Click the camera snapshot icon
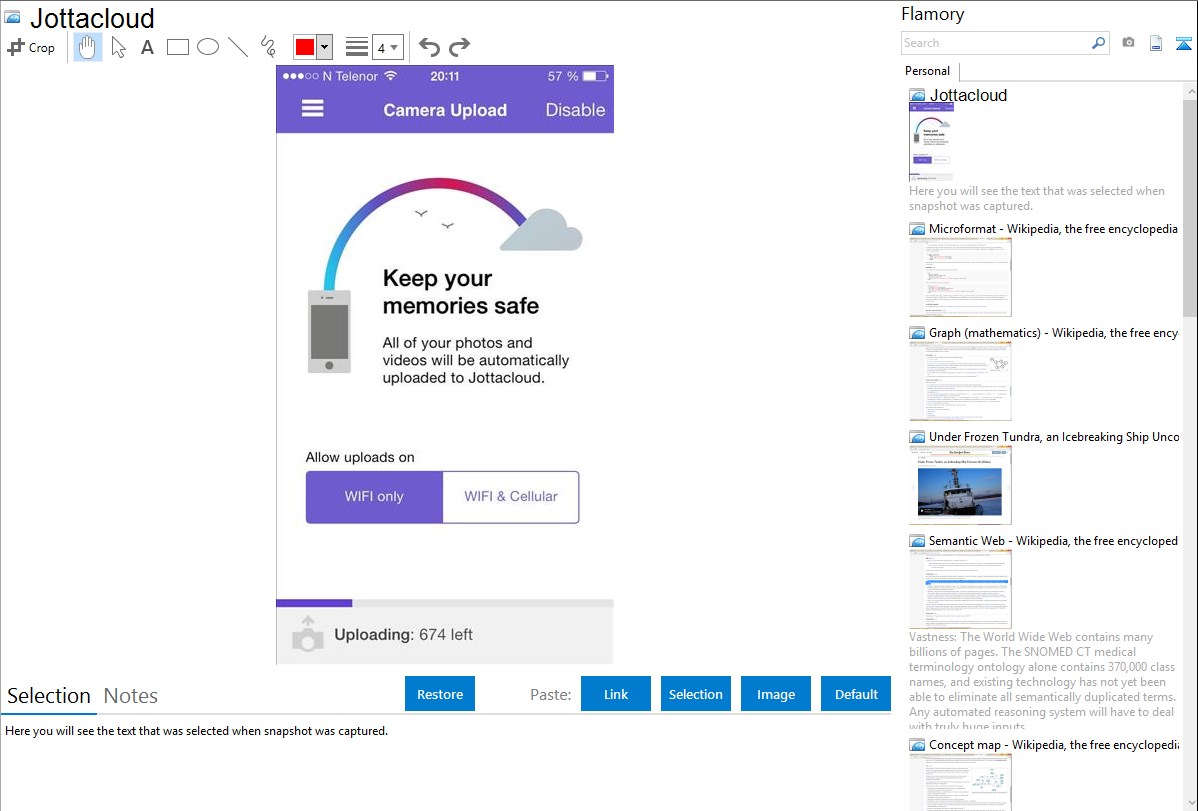Screen dimensions: 1198x811 [x=1128, y=43]
